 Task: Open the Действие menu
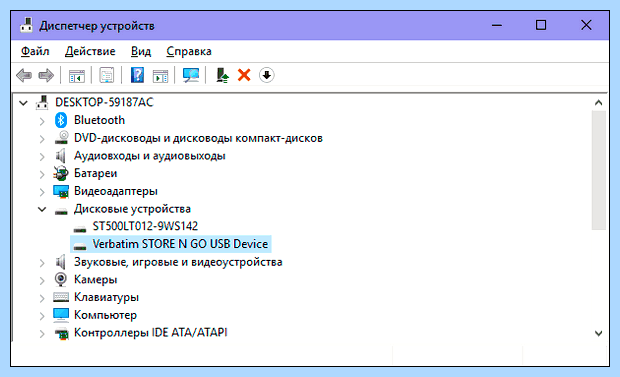[90, 51]
